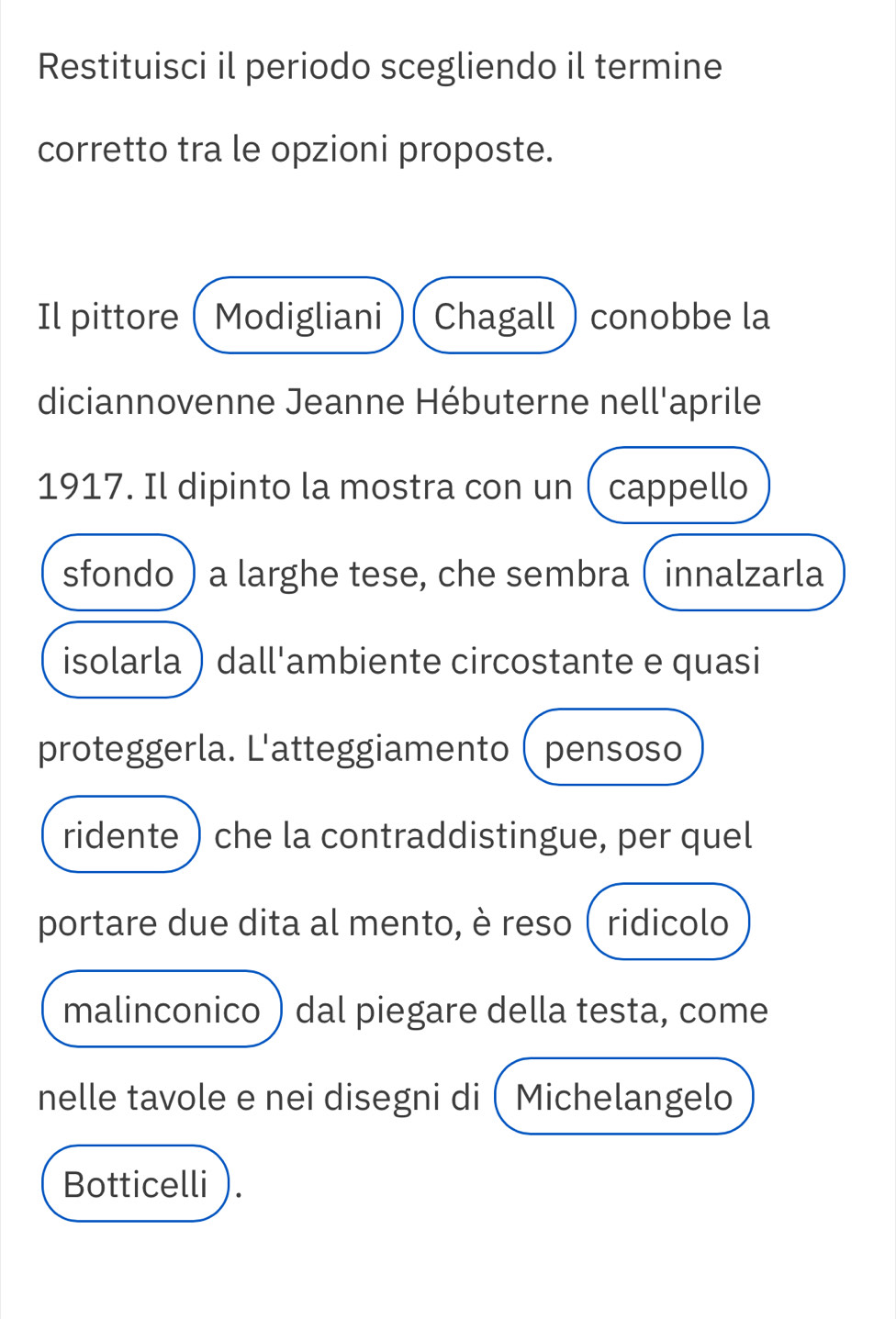This screenshot has width=896, height=1319.
Task: Pick the Botticelli option
Action: point(136,1183)
